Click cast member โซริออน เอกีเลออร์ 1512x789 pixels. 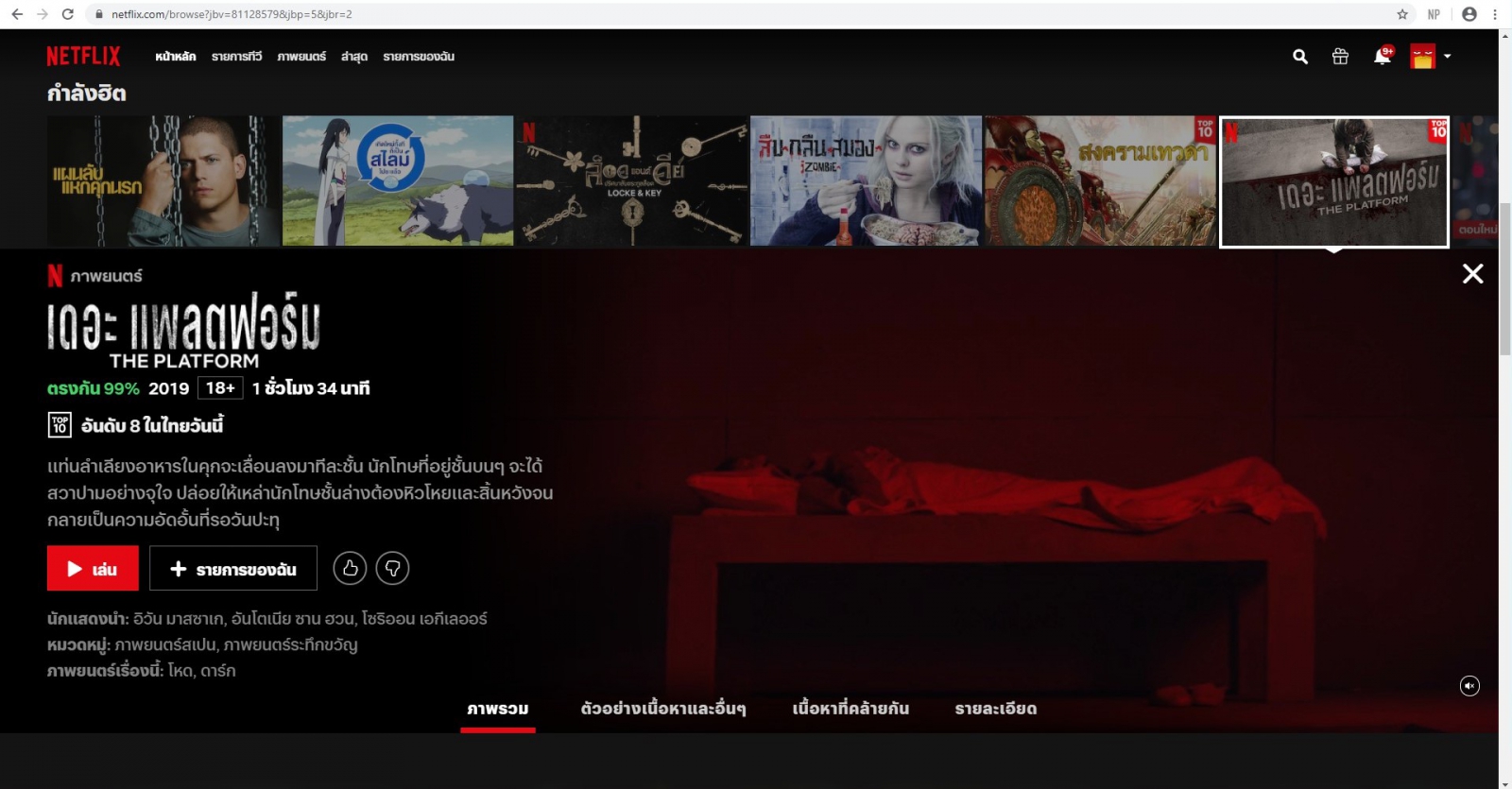coord(424,619)
